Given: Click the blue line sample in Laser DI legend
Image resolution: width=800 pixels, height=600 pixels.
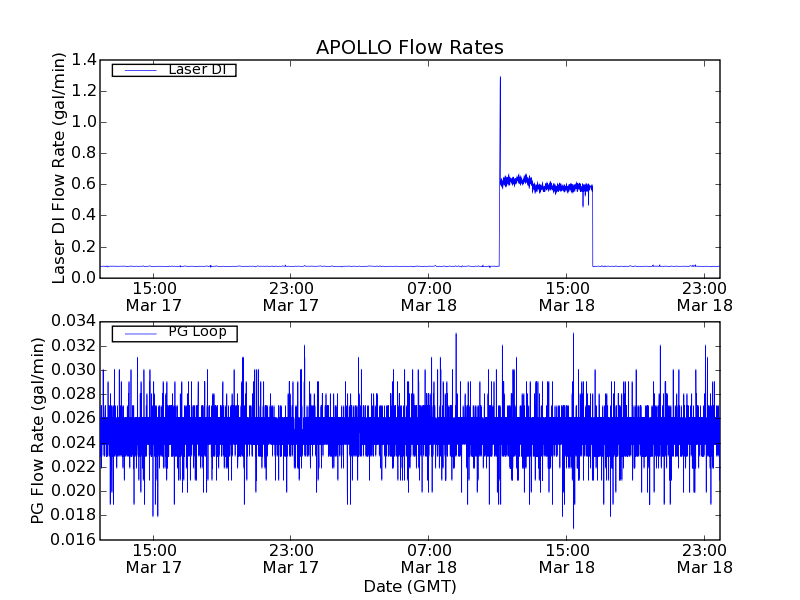Looking at the screenshot, I should (136, 70).
